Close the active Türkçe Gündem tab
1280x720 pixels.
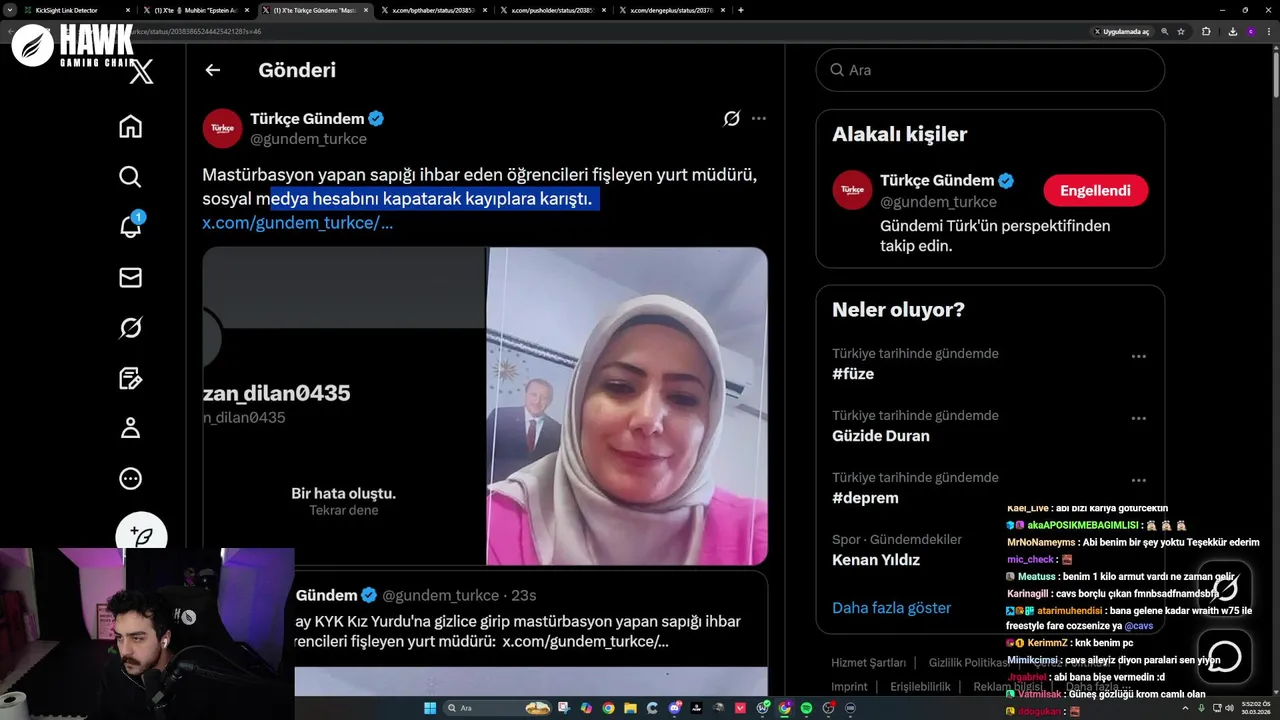click(x=365, y=10)
